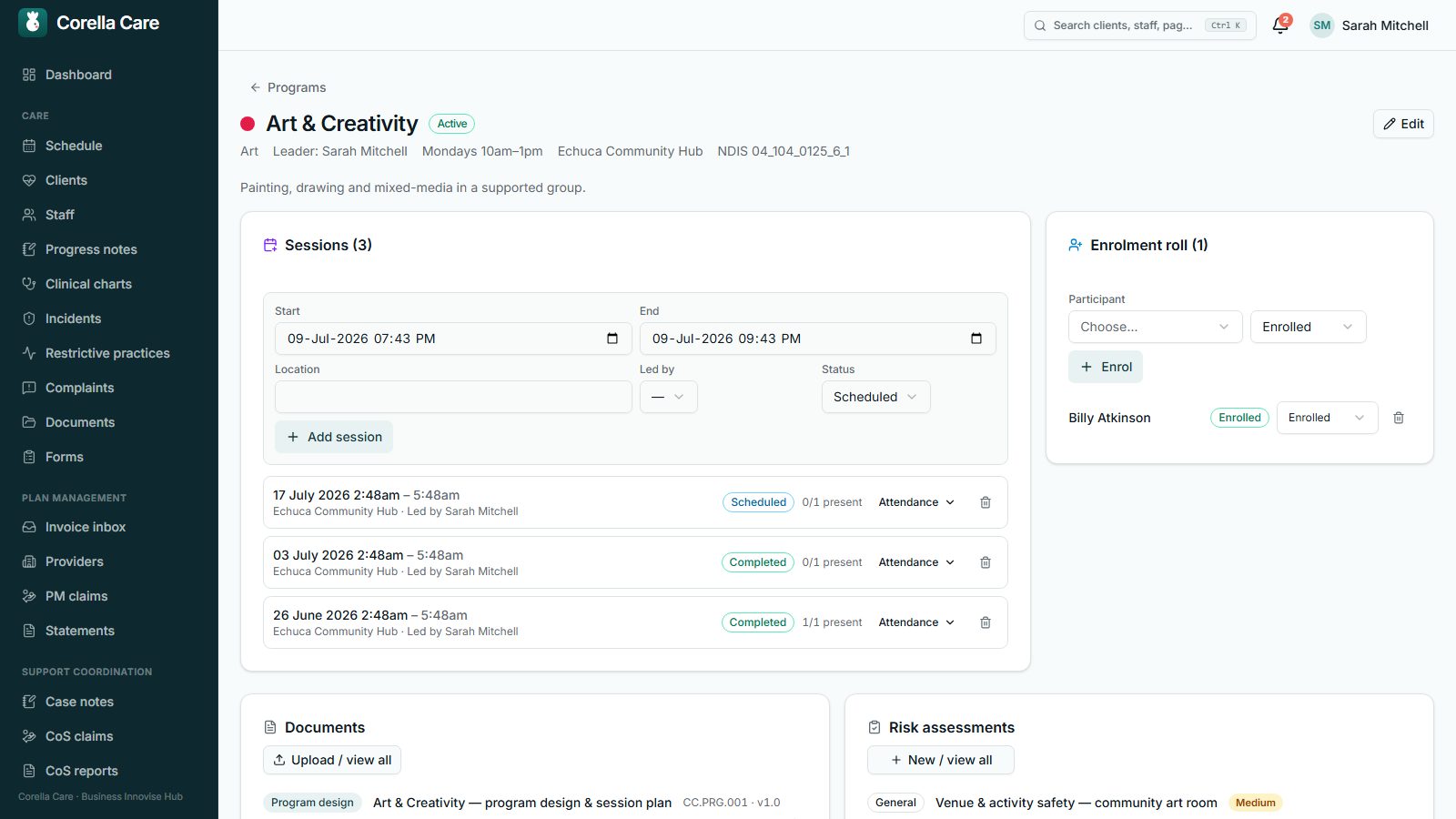Delete the 17 July 2026 session
1456x819 pixels.
pyautogui.click(x=986, y=502)
